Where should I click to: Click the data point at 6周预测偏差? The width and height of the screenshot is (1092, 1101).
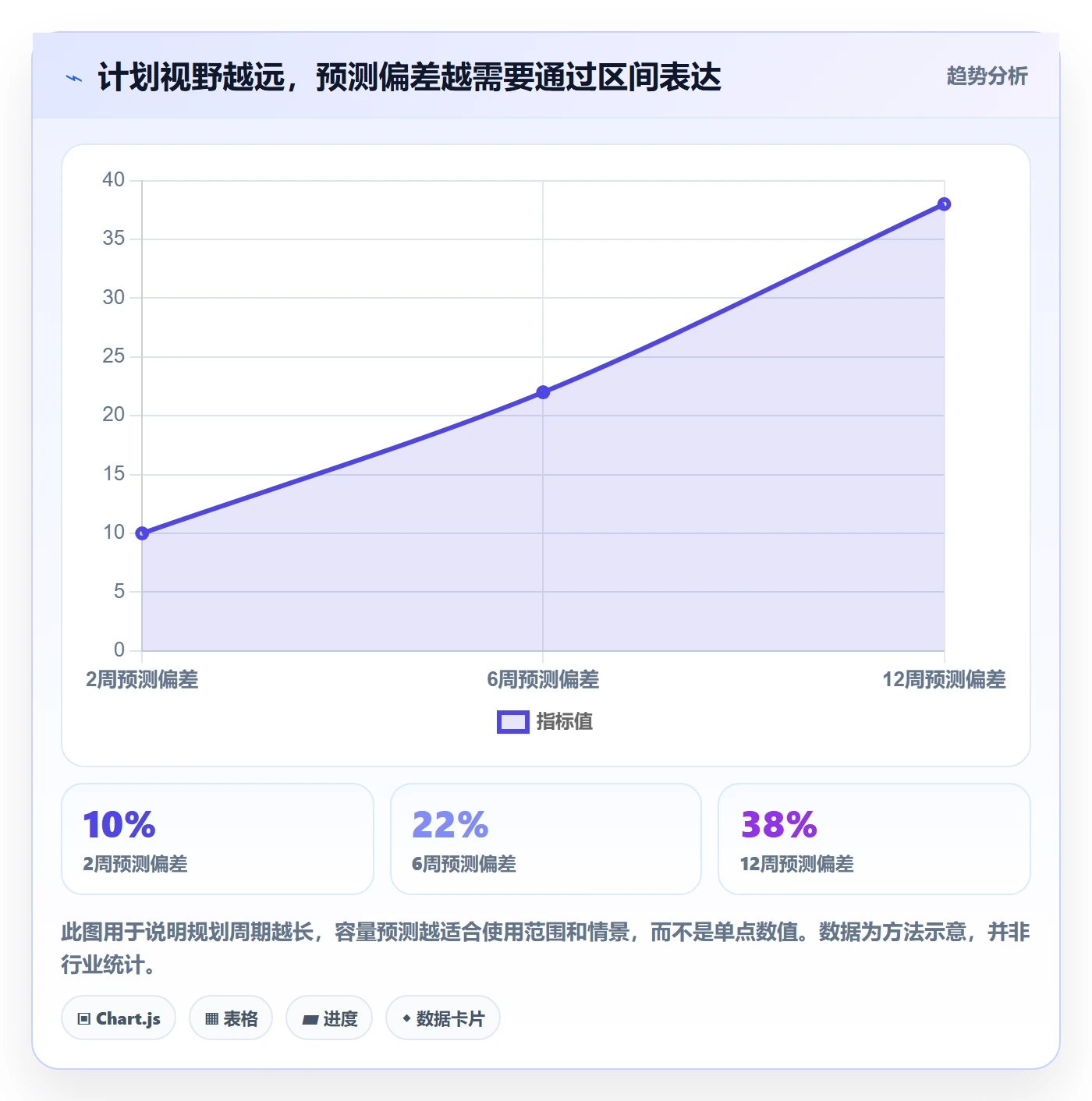pyautogui.click(x=543, y=392)
